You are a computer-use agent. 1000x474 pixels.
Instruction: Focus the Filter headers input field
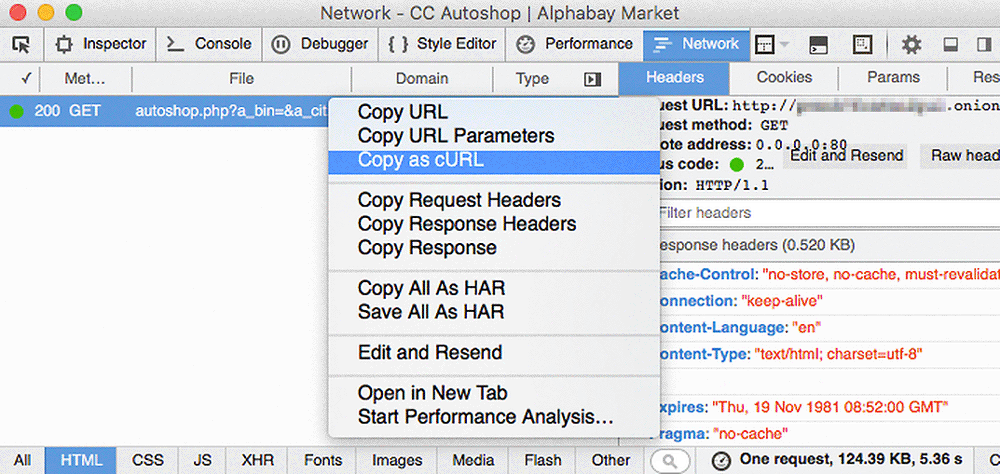coord(828,212)
